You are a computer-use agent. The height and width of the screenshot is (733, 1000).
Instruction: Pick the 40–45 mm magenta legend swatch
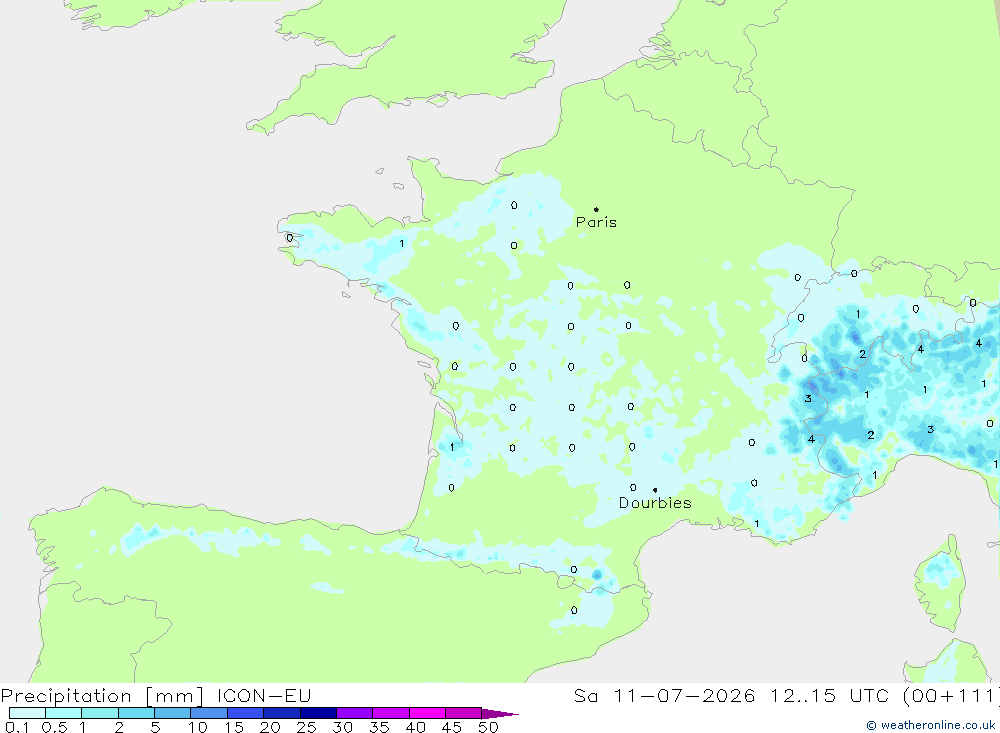click(x=427, y=713)
